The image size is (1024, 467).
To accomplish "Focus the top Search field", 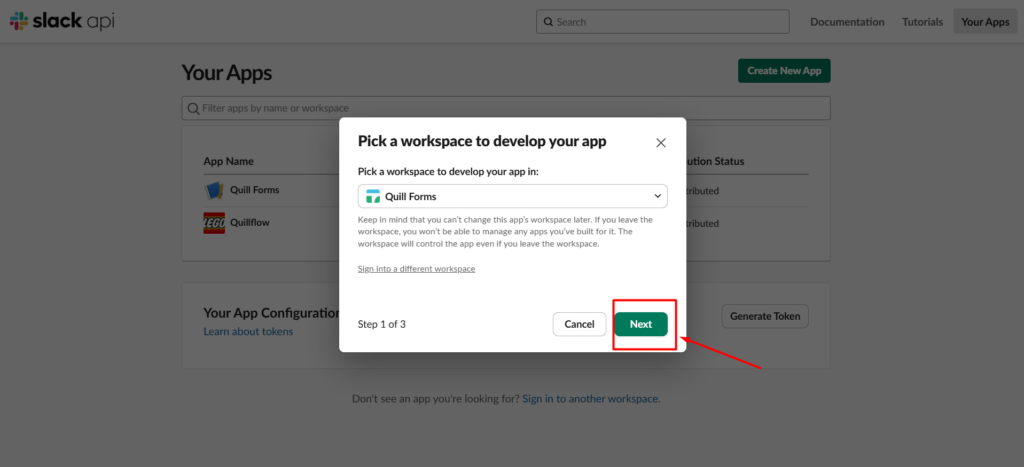I will (x=662, y=22).
